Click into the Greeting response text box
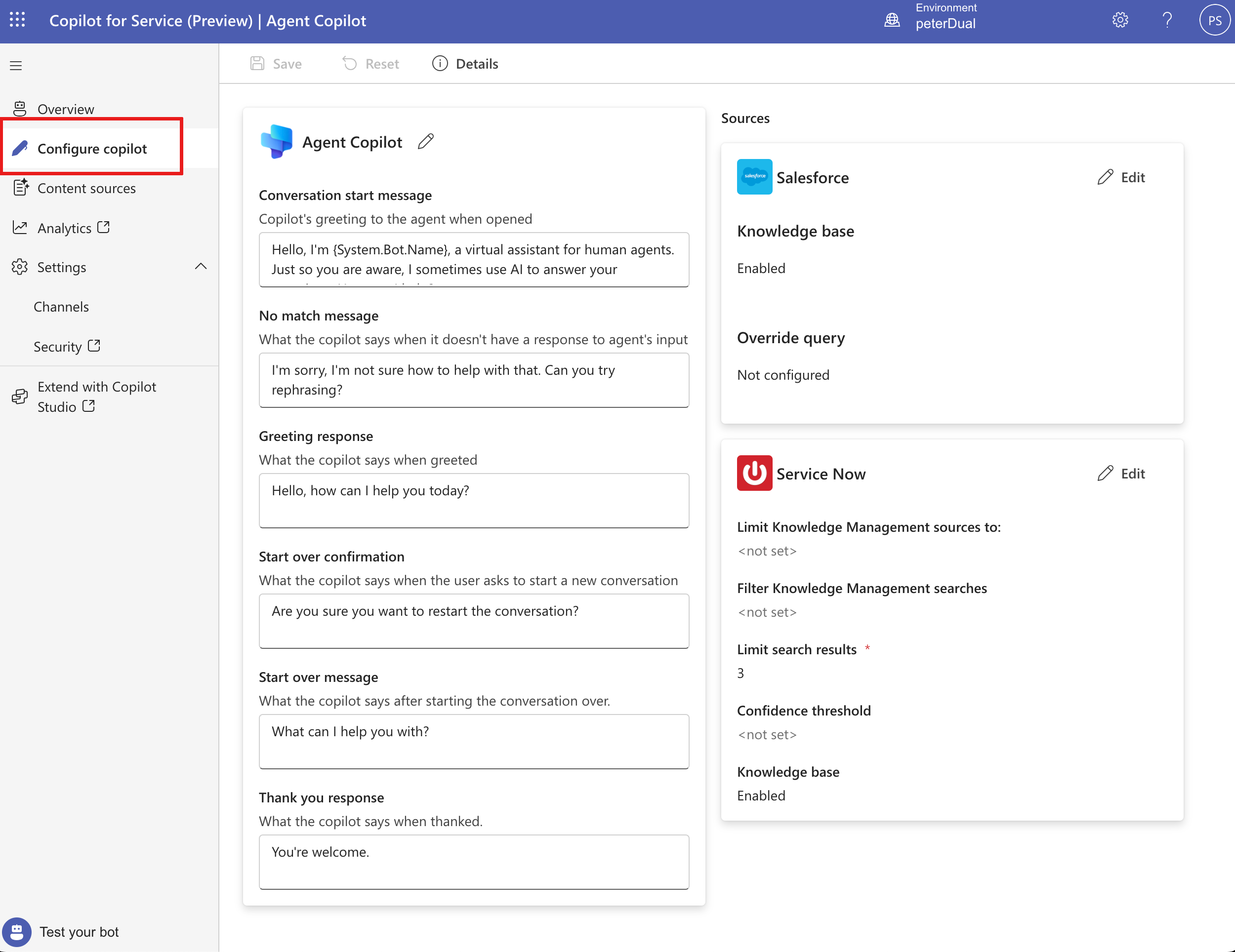This screenshot has height=952, width=1235. (474, 500)
